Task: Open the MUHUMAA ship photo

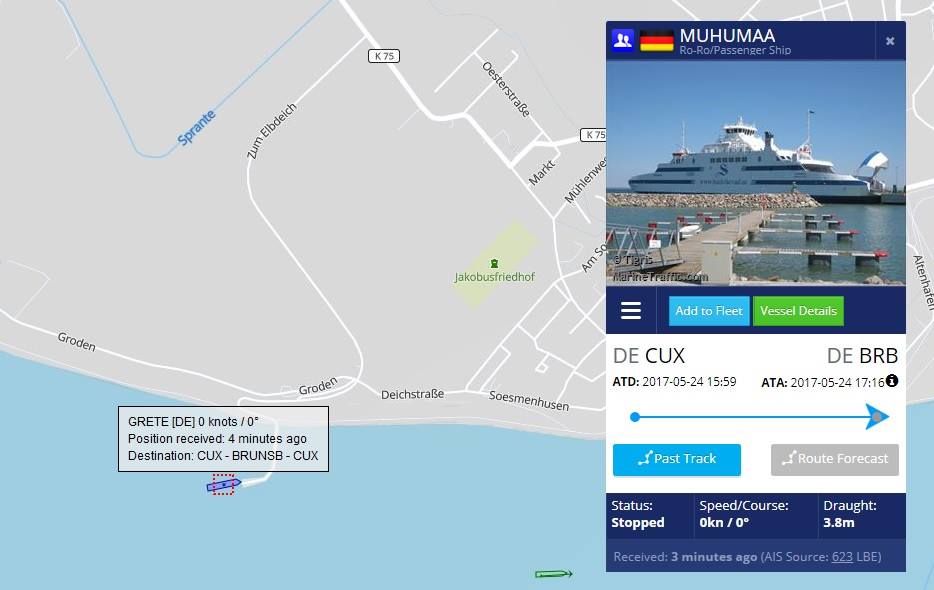Action: [756, 172]
